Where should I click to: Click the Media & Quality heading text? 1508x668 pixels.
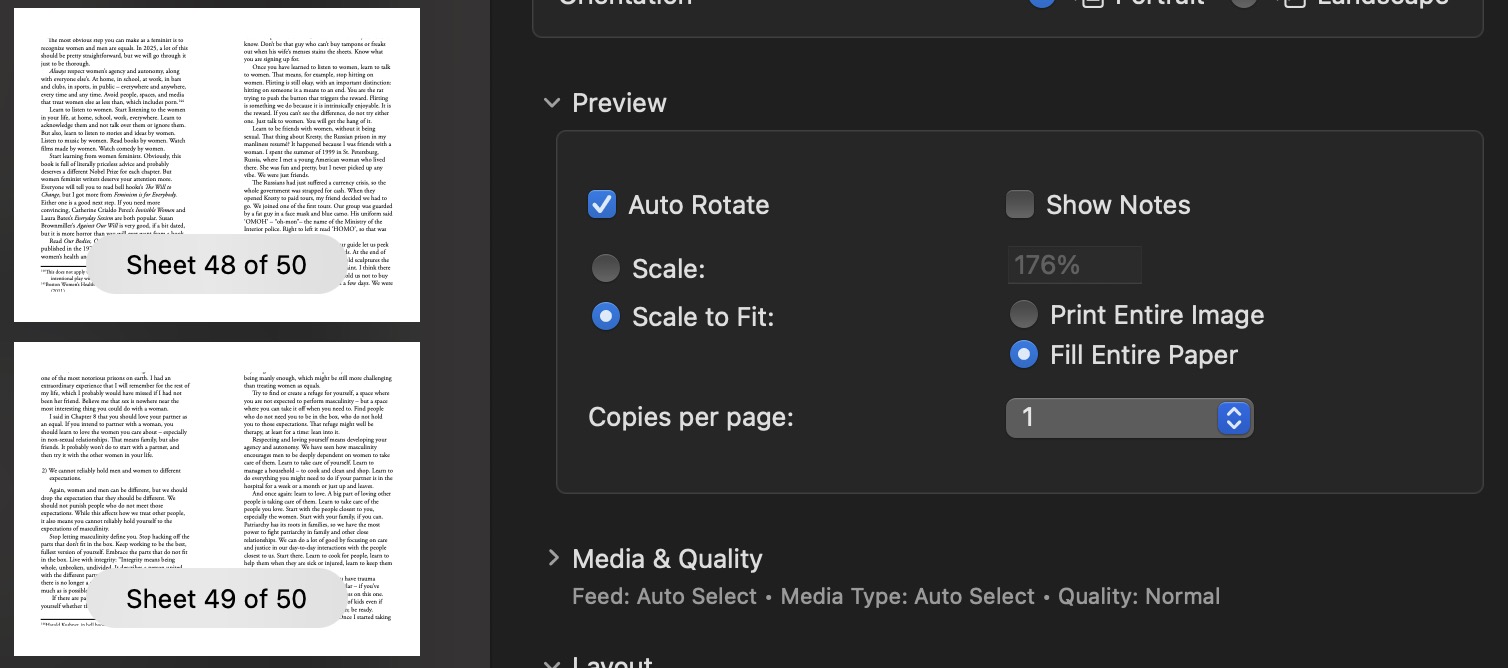[667, 559]
